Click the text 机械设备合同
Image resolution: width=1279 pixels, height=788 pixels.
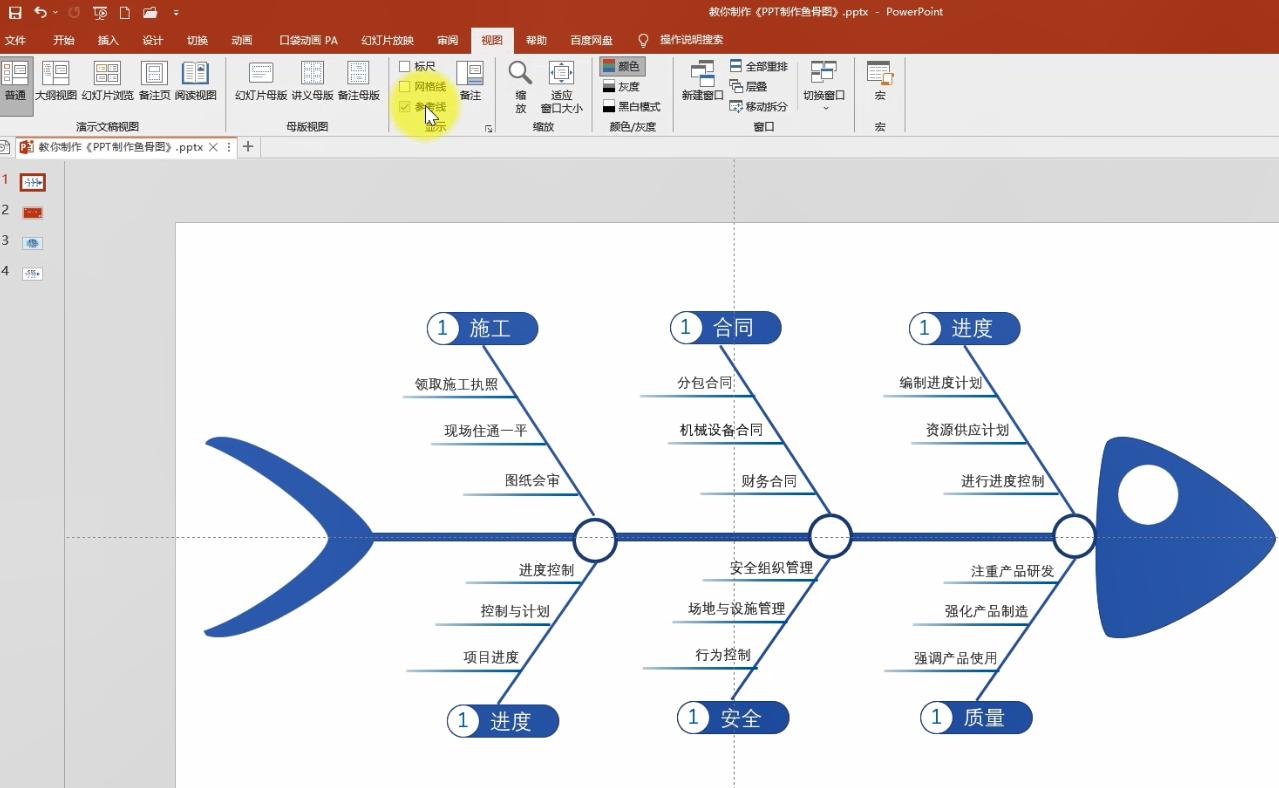tap(721, 430)
